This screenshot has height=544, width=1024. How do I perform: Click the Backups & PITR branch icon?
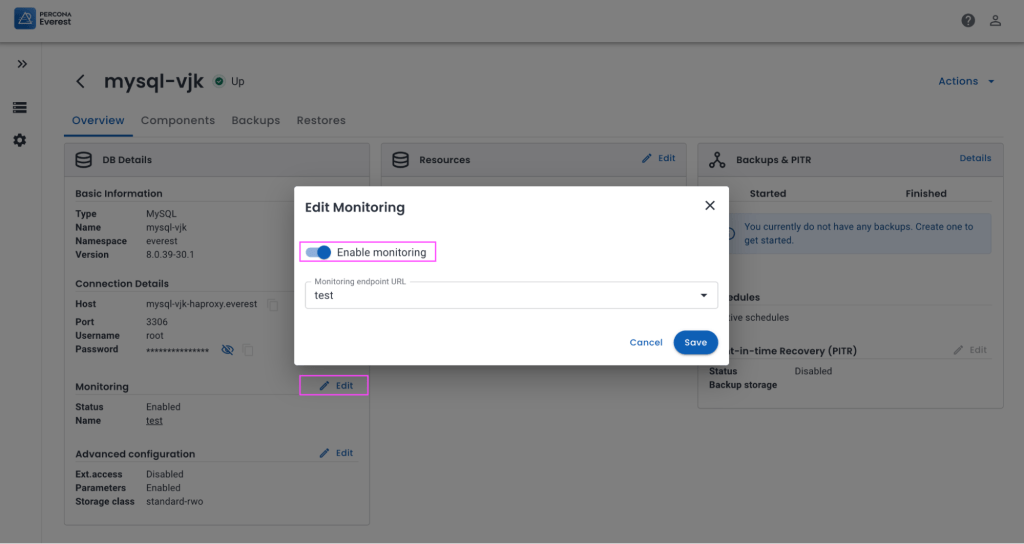(x=717, y=159)
